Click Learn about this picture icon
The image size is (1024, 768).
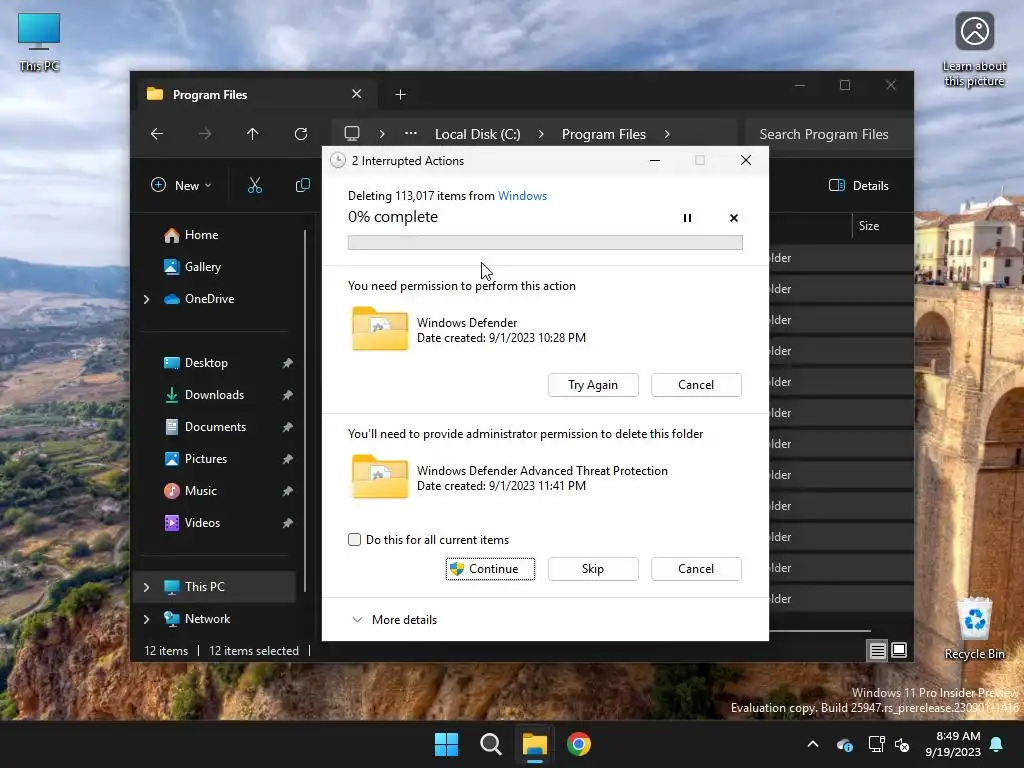click(974, 50)
